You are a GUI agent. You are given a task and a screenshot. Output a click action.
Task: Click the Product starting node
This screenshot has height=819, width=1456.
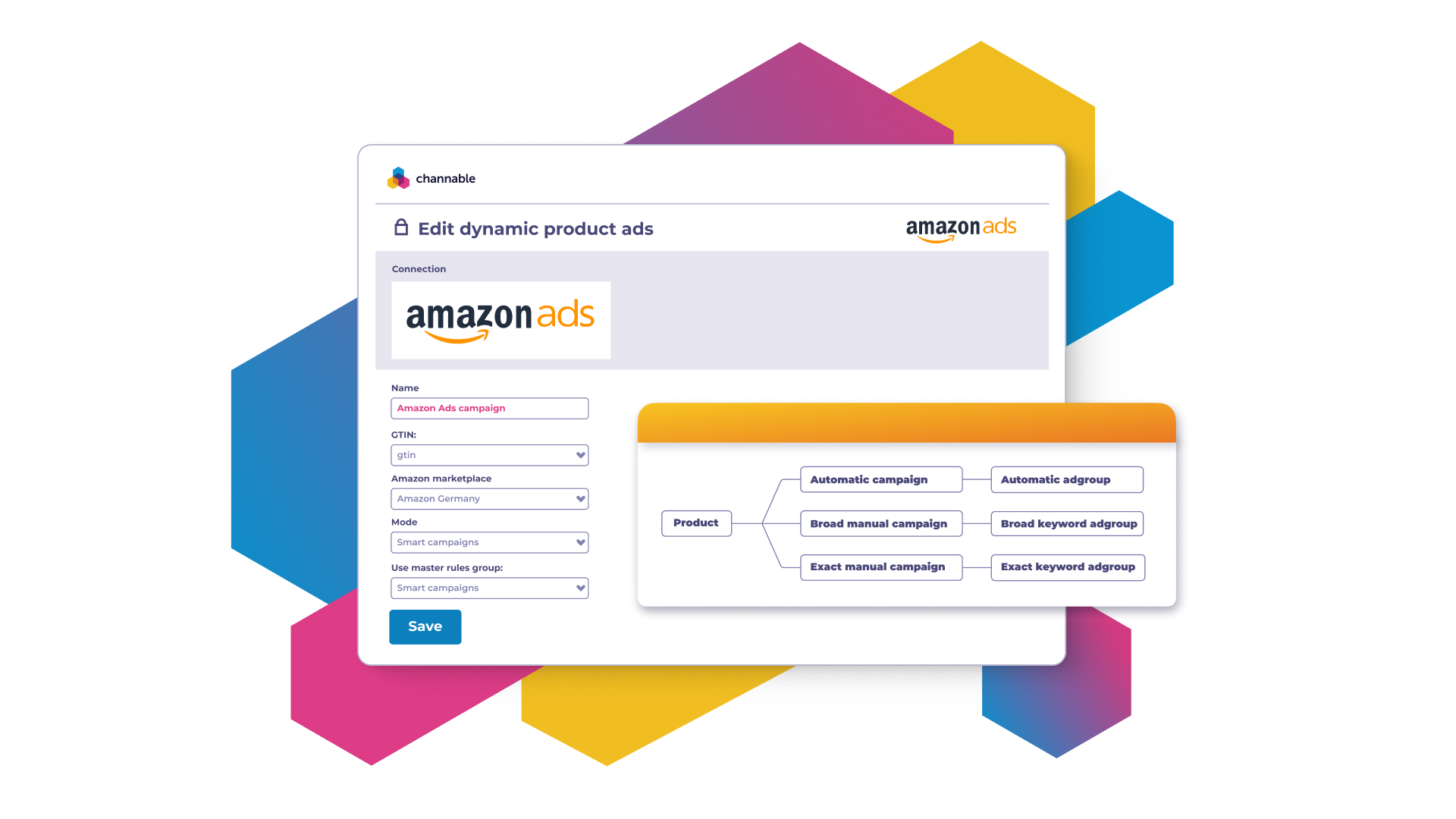(697, 523)
